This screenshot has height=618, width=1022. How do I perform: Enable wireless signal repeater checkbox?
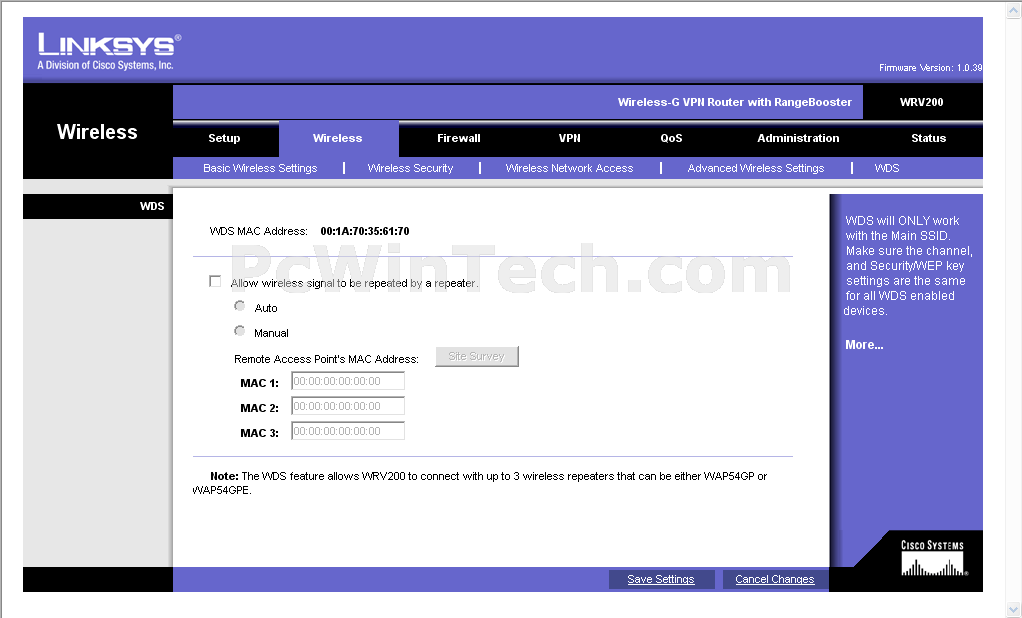tap(215, 281)
